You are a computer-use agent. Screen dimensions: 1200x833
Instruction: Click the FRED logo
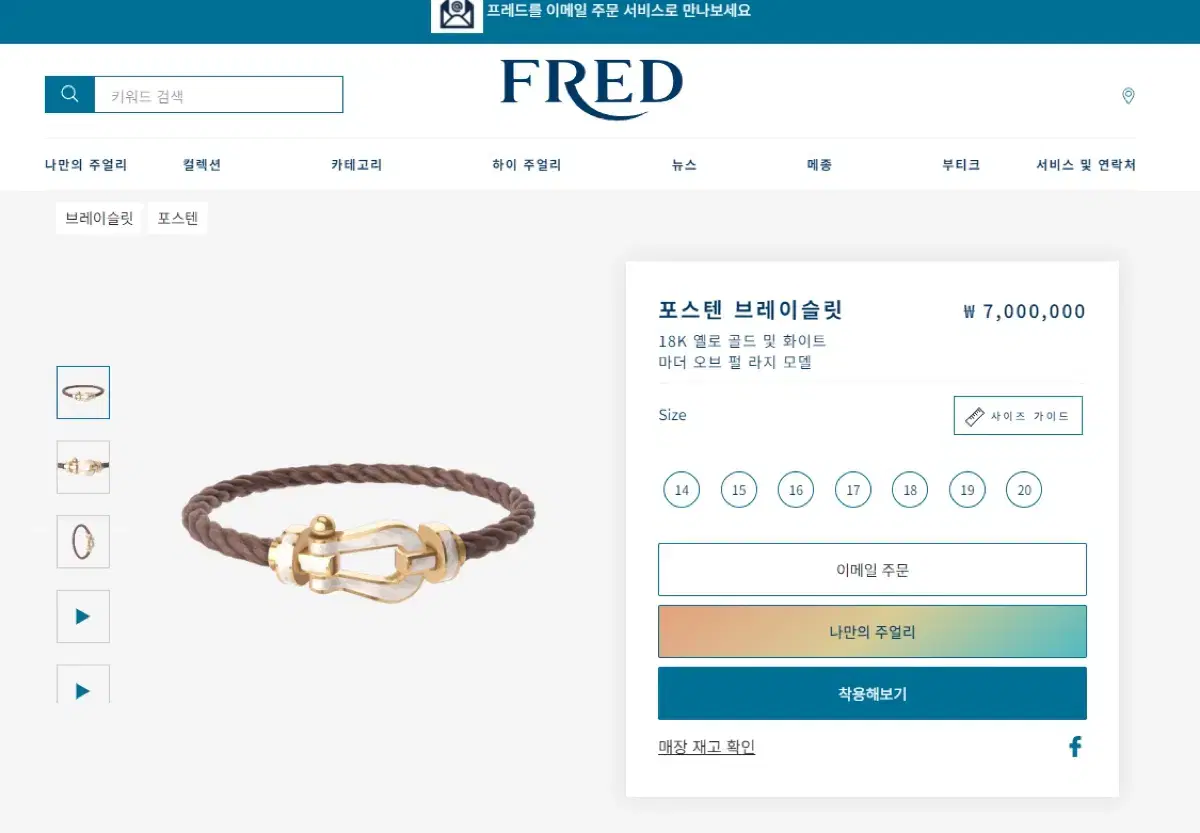591,88
